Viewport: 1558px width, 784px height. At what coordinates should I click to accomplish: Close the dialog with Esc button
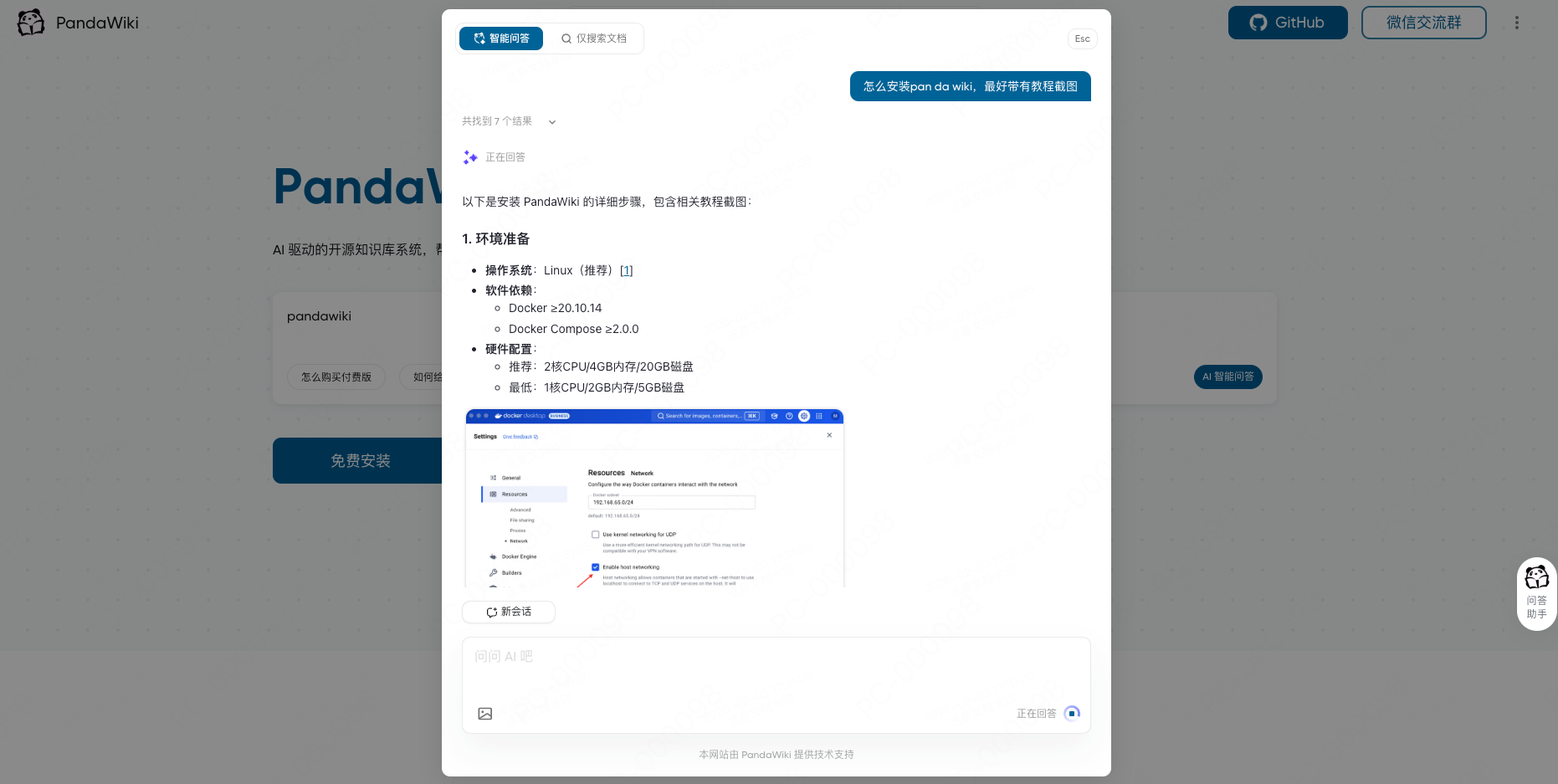point(1082,38)
